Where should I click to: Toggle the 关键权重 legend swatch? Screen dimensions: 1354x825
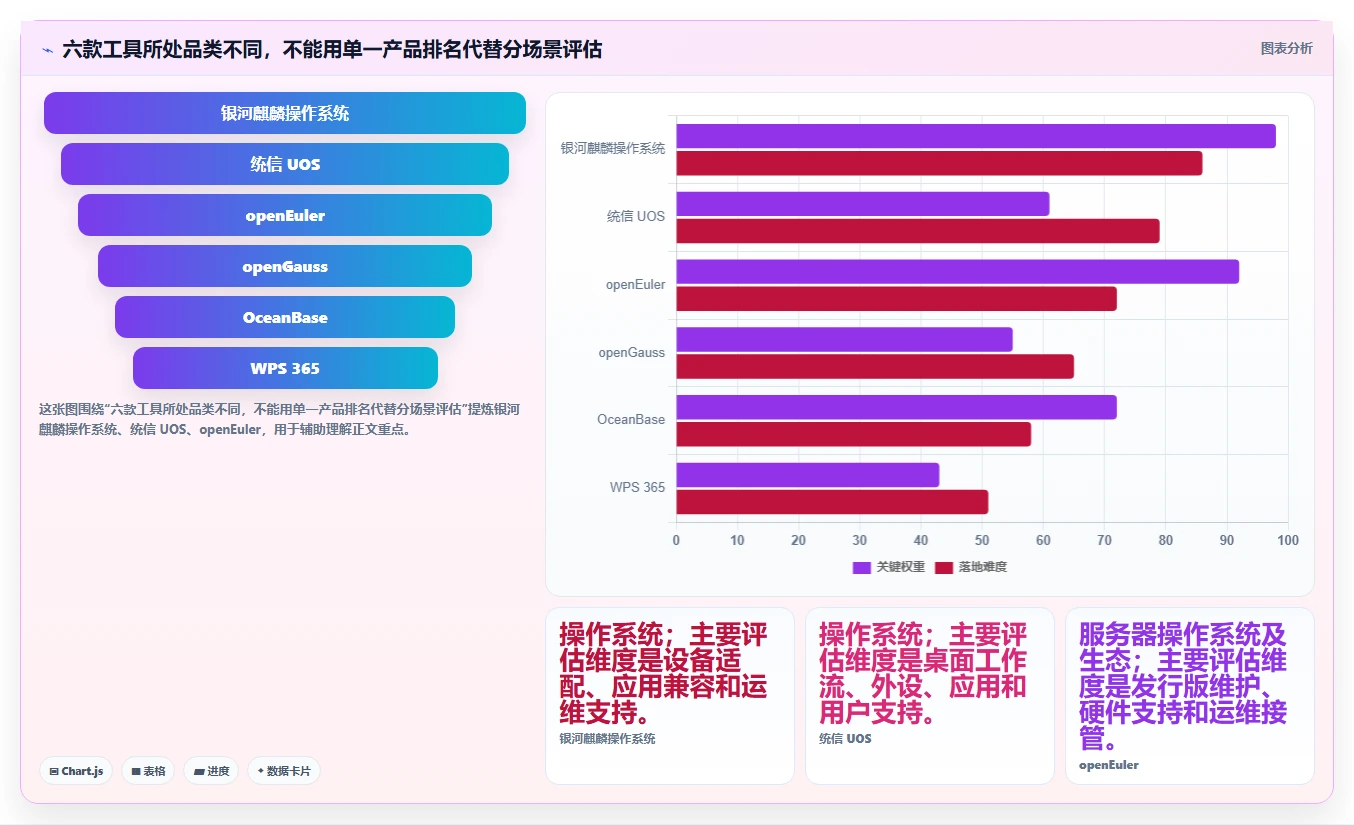pos(862,567)
